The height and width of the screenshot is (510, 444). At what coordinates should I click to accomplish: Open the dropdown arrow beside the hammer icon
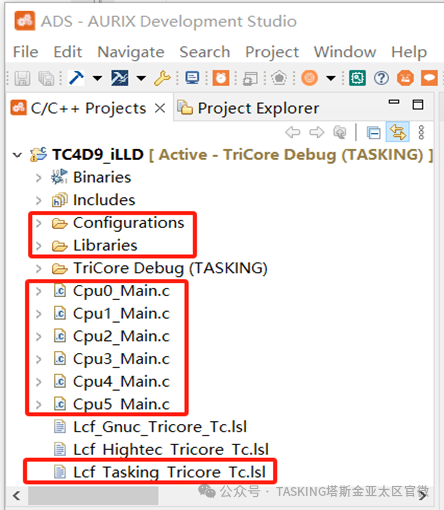point(97,79)
